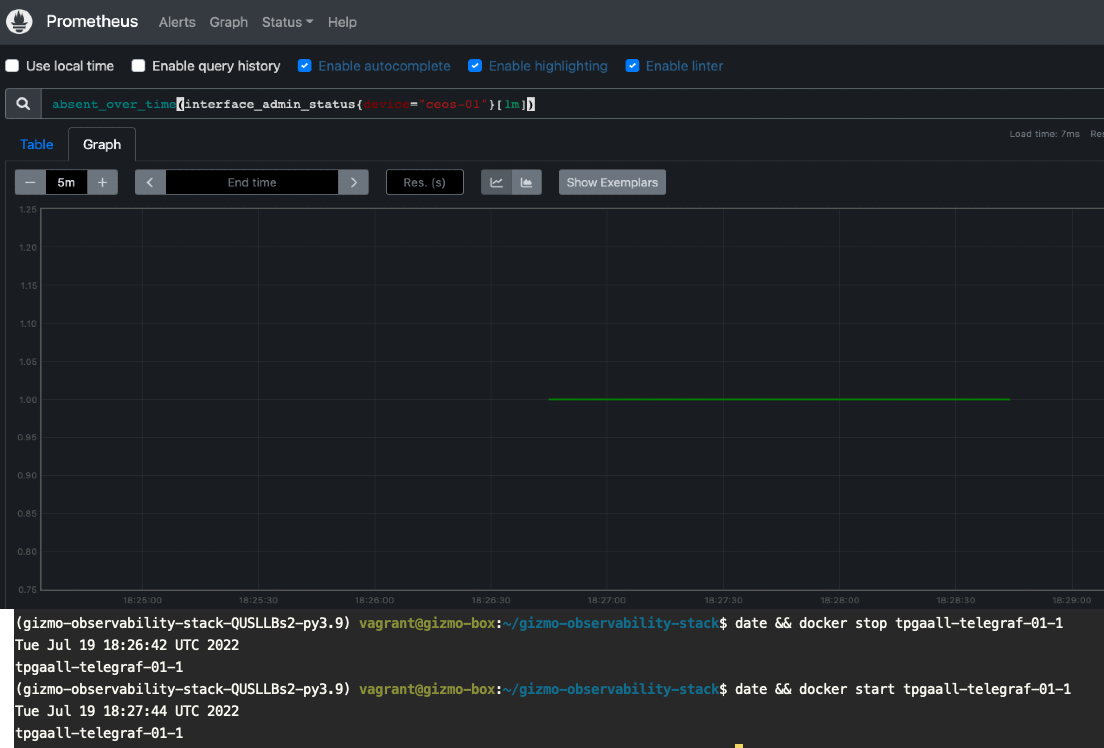
Task: Click the Load time: 7ms text
Action: point(1044,134)
